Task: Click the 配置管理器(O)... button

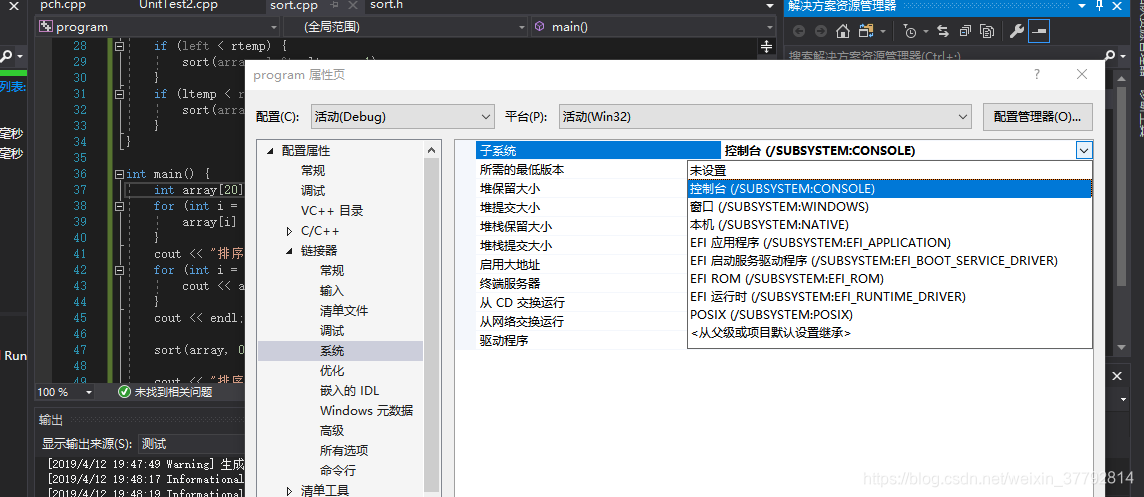Action: click(1037, 116)
